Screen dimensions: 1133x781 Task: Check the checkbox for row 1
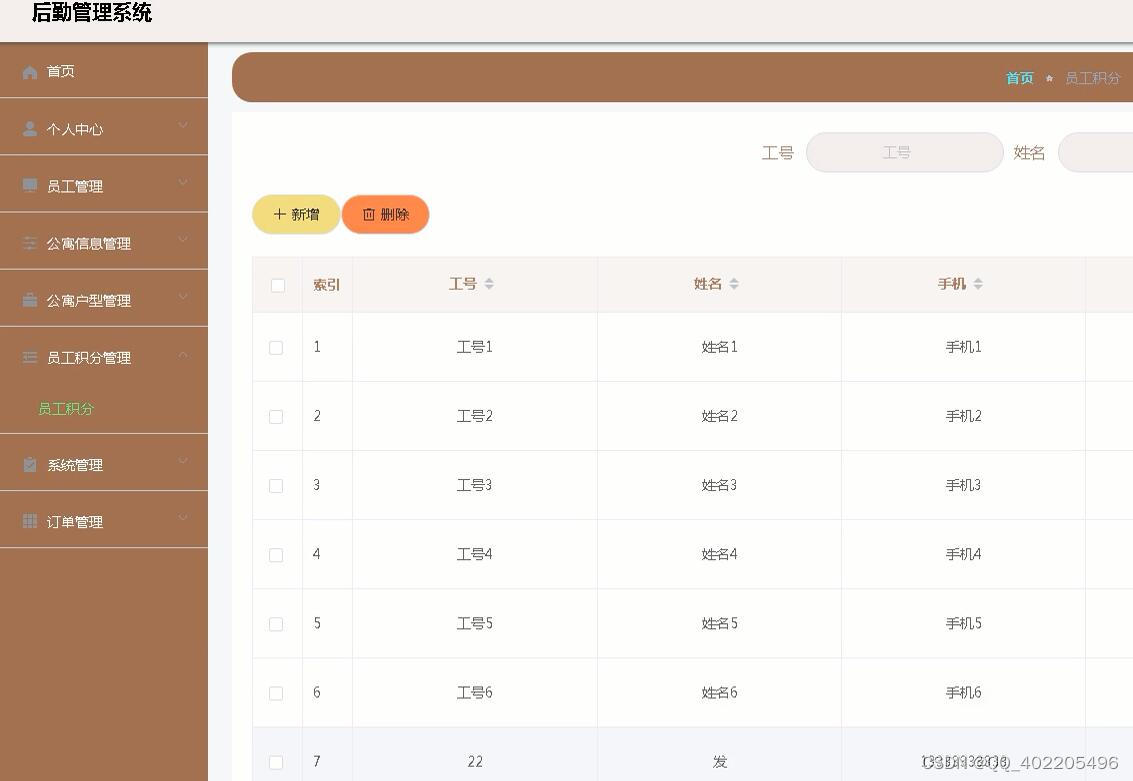coord(276,348)
